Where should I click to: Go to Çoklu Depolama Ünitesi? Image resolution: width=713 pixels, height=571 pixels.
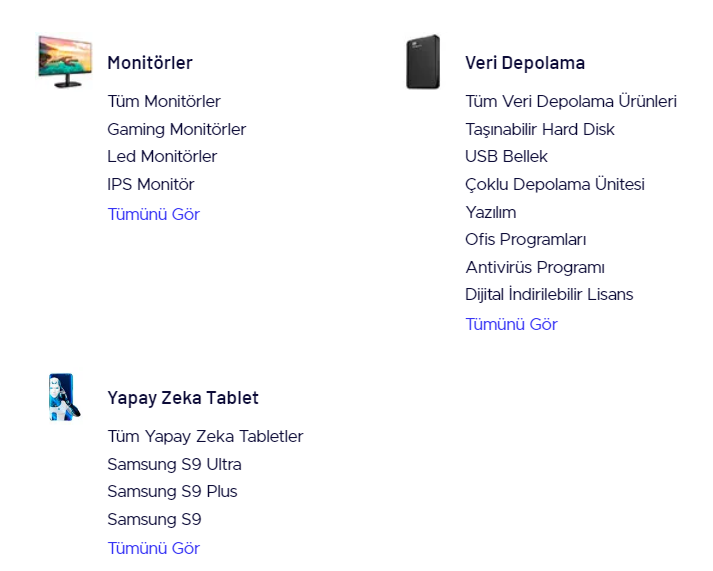(555, 184)
